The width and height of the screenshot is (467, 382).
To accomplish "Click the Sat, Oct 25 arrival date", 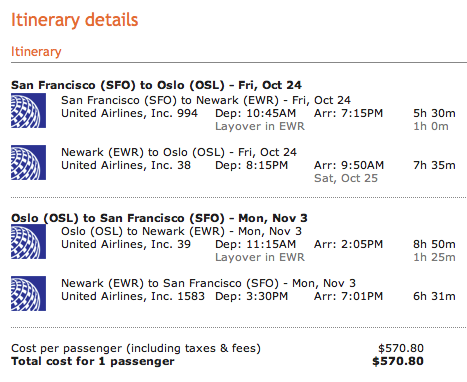I will 346,178.
